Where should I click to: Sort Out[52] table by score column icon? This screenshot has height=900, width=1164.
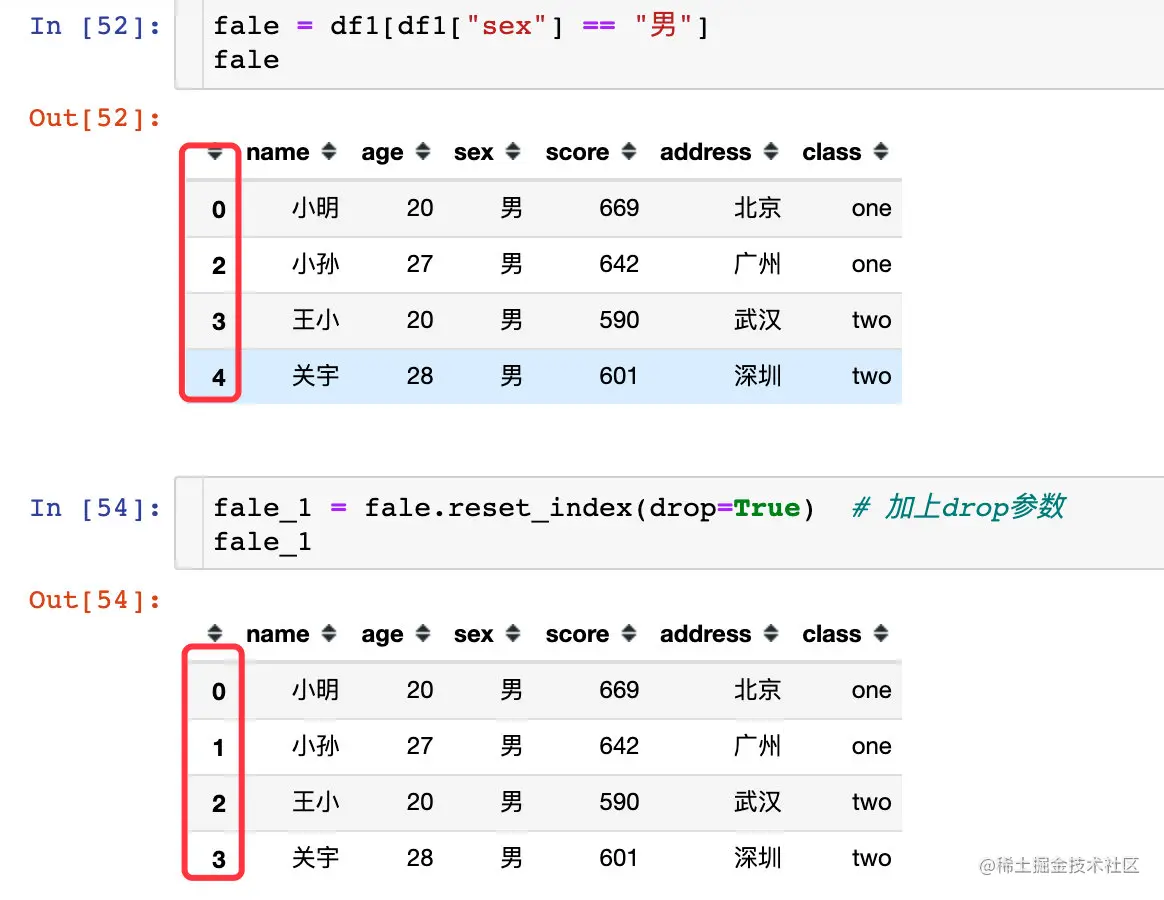[629, 152]
